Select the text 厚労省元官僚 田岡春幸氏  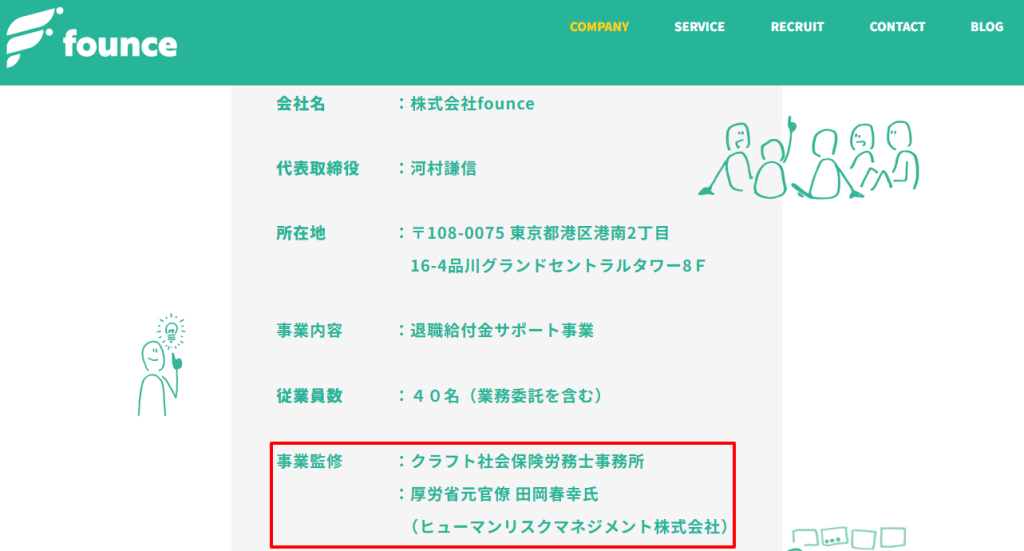pyautogui.click(x=504, y=494)
